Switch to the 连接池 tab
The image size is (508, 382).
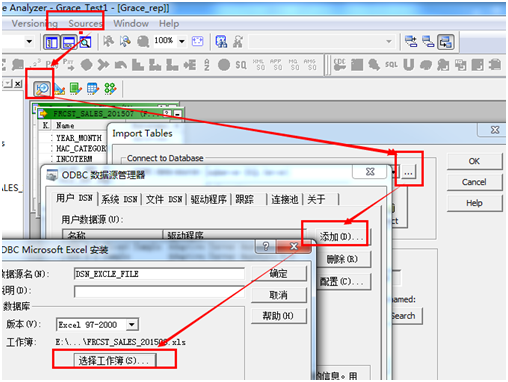click(284, 199)
